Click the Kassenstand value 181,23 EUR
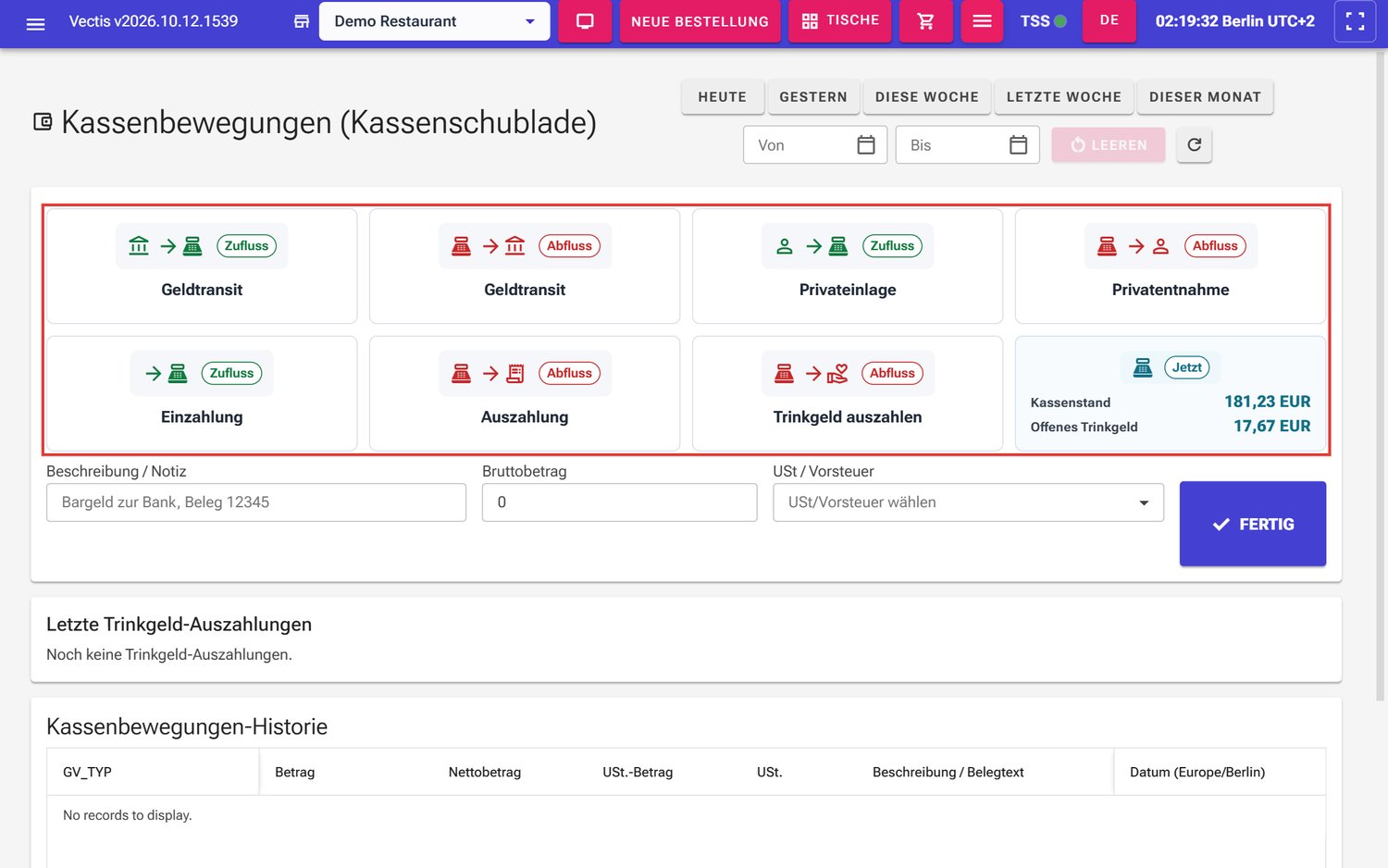This screenshot has height=868, width=1388. (x=1268, y=402)
